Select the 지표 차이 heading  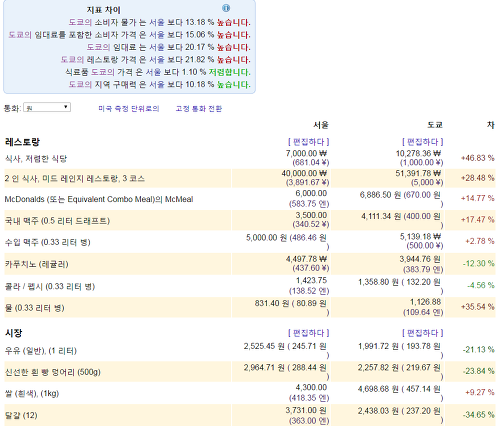click(104, 10)
